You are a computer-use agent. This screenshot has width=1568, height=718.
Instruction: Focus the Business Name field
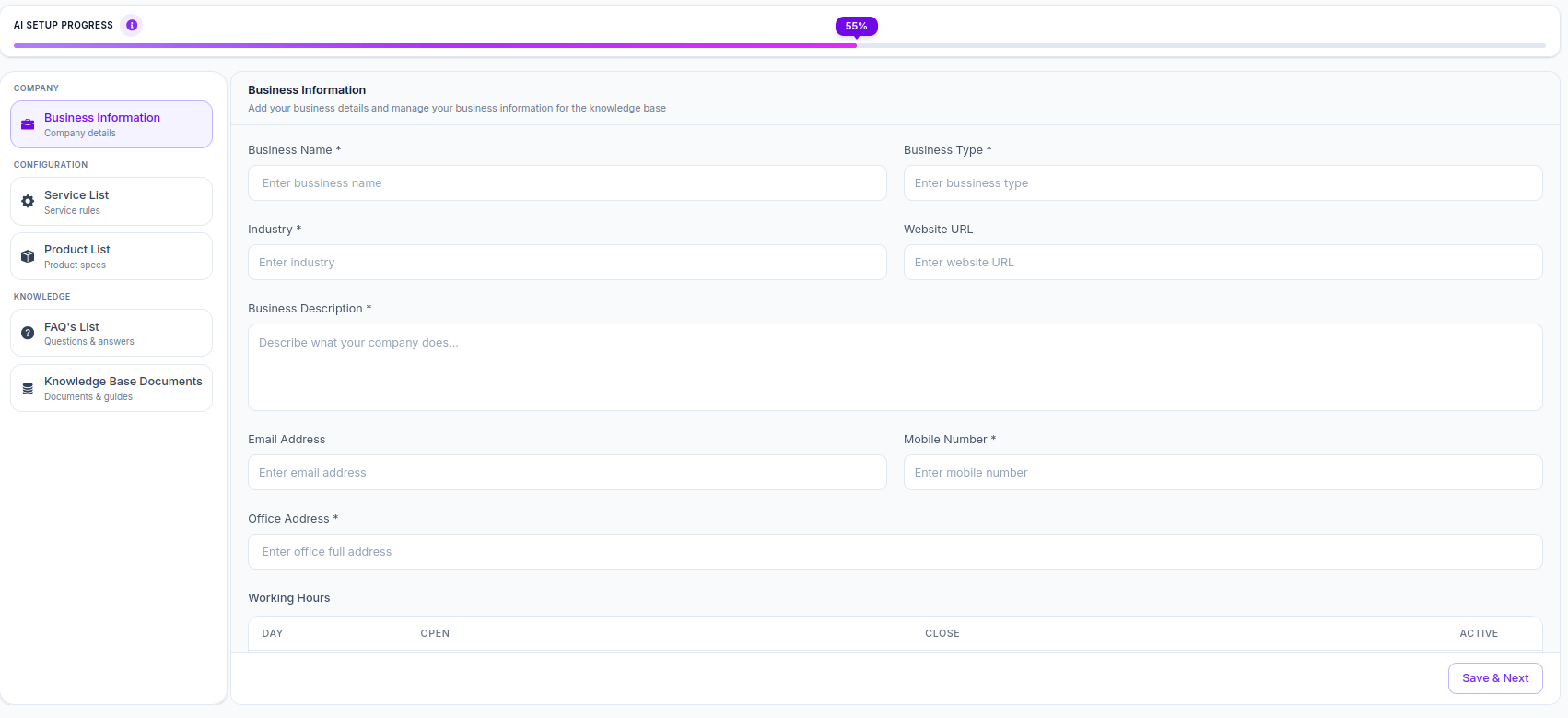click(568, 183)
